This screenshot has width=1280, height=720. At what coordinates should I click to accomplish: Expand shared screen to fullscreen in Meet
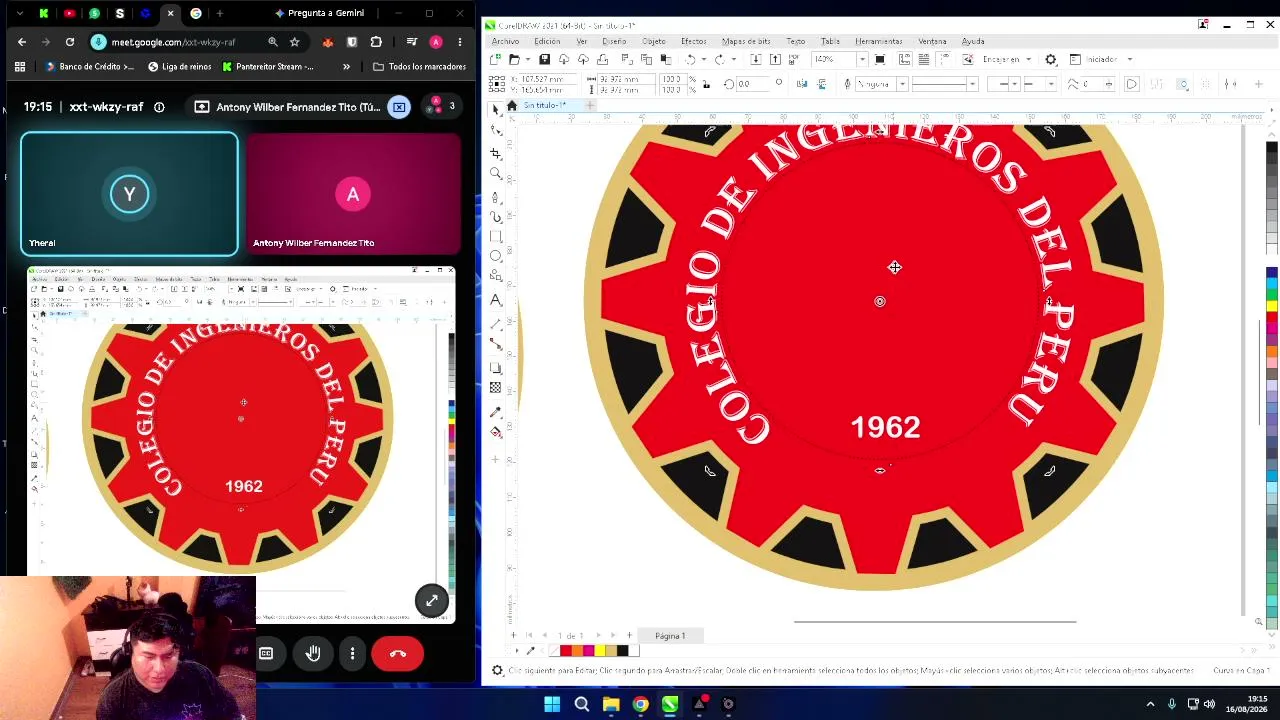click(x=431, y=600)
